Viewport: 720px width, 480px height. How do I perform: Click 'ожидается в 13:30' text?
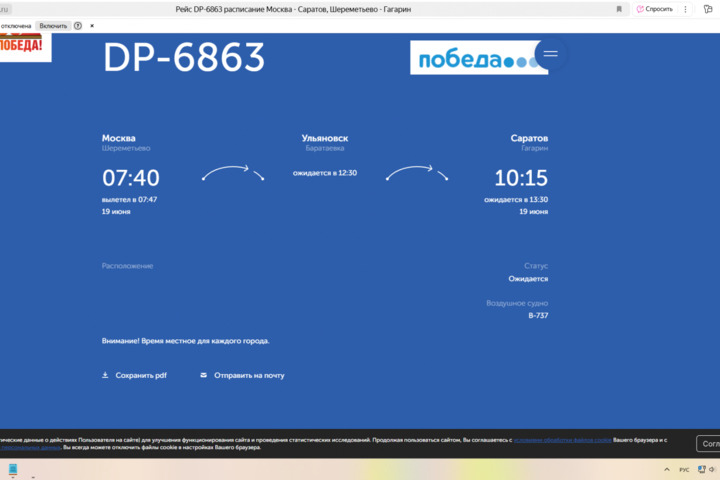click(516, 200)
